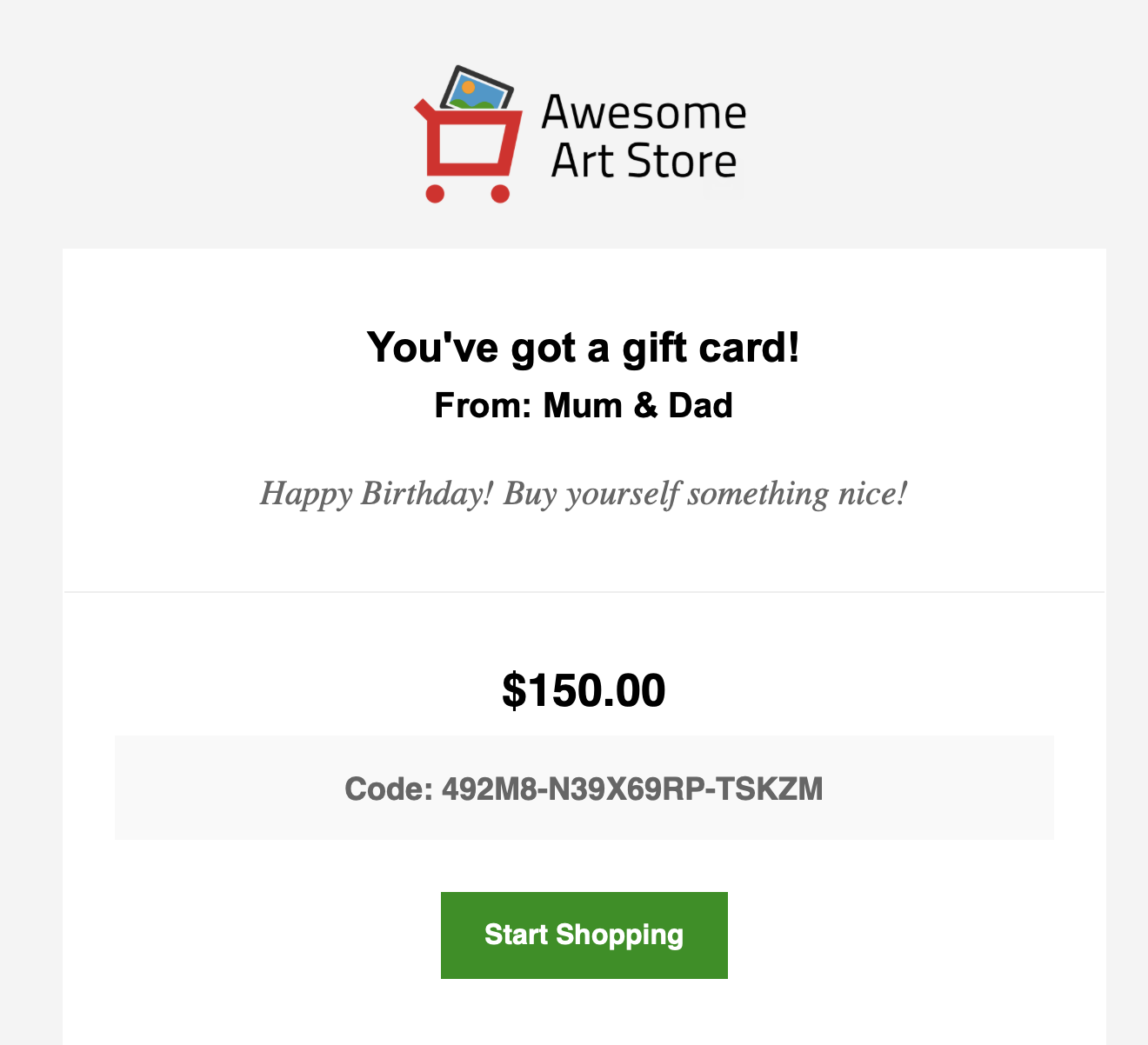Select the gift card code 492M8-N39X69RP-TSKZM

tap(632, 789)
